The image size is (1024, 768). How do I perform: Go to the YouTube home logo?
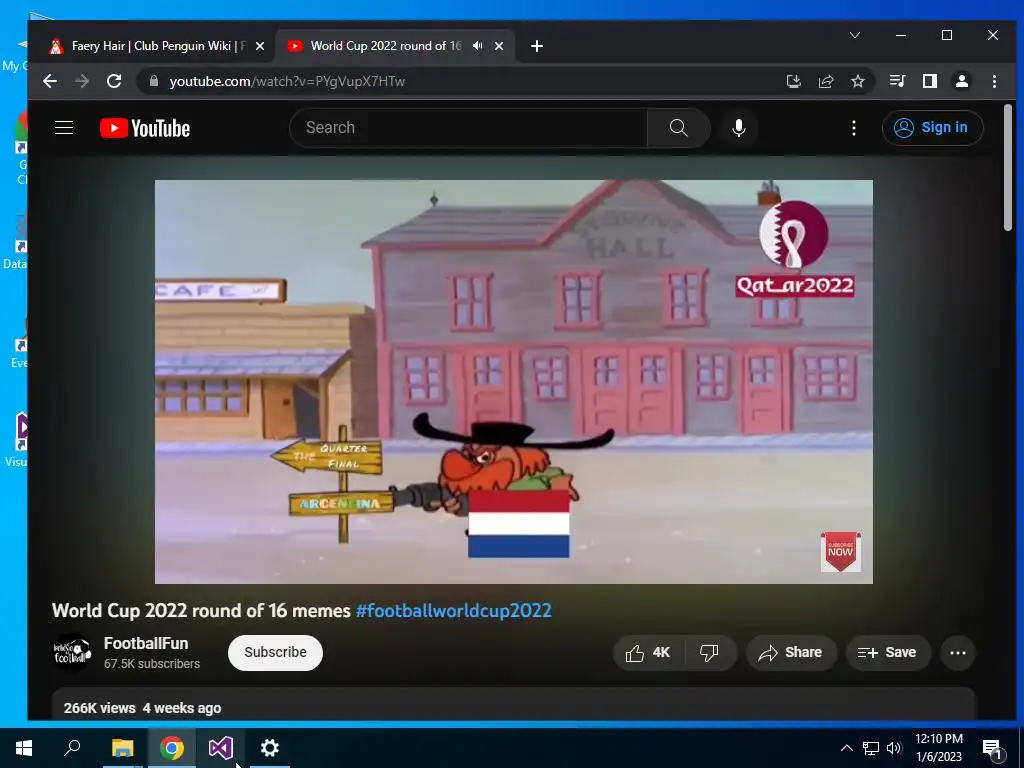pos(145,128)
